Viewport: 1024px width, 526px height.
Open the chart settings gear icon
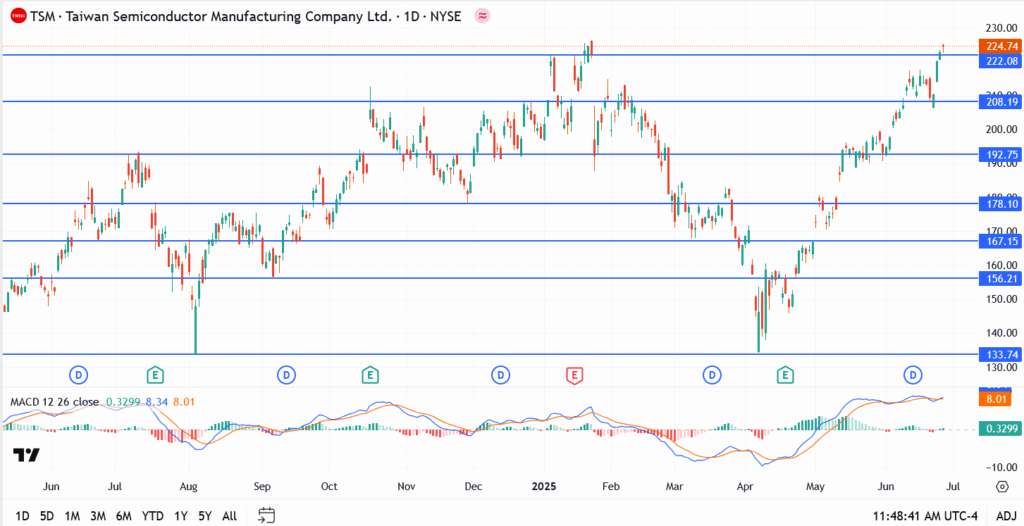[1001, 487]
